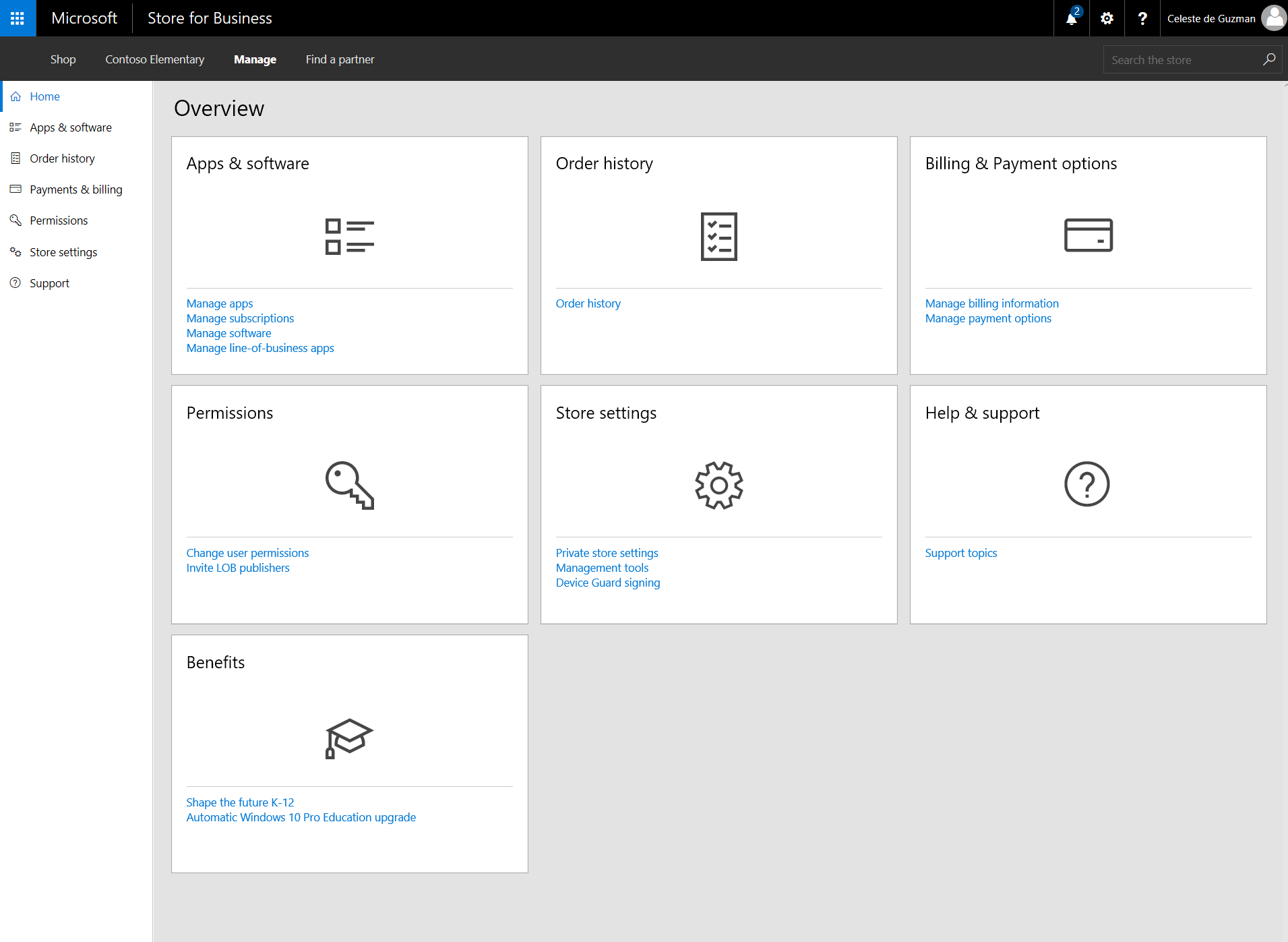This screenshot has height=942, width=1288.
Task: Open Automatic Windows 10 Pro Education upgrade link
Action: 301,817
